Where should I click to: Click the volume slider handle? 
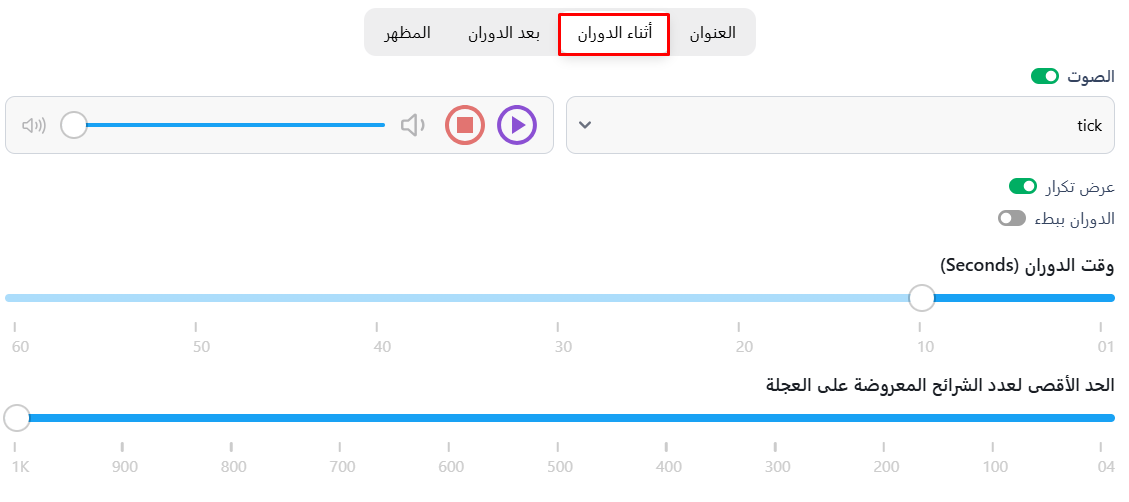(x=74, y=125)
